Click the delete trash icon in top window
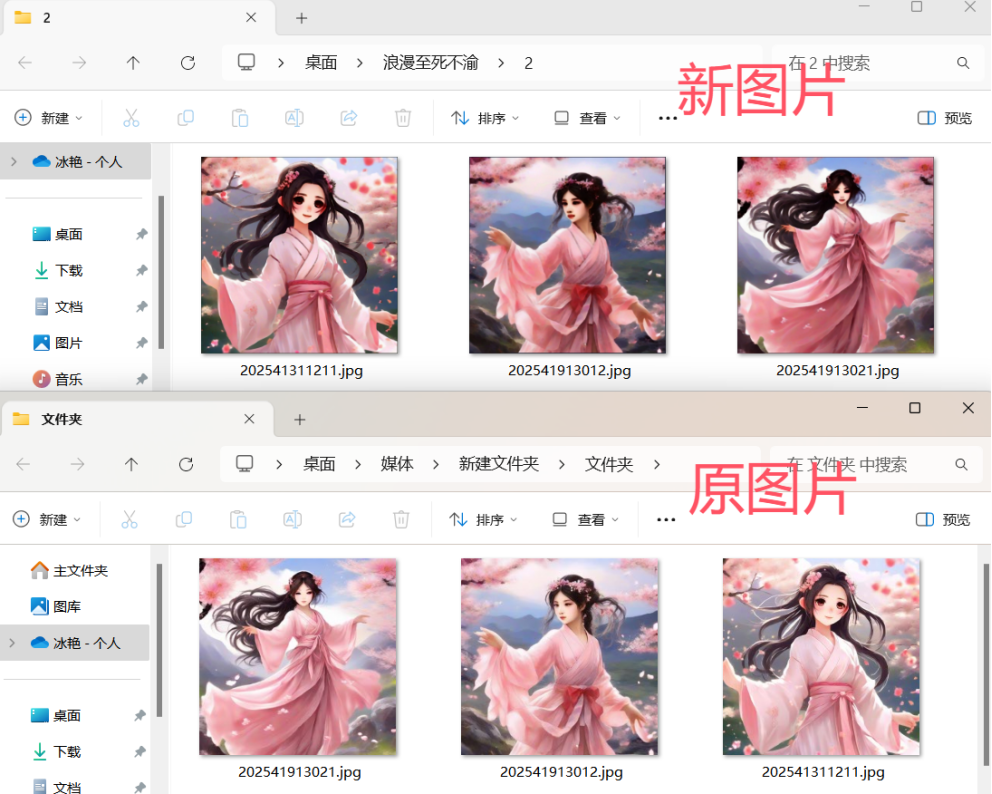The width and height of the screenshot is (992, 794). [x=403, y=118]
